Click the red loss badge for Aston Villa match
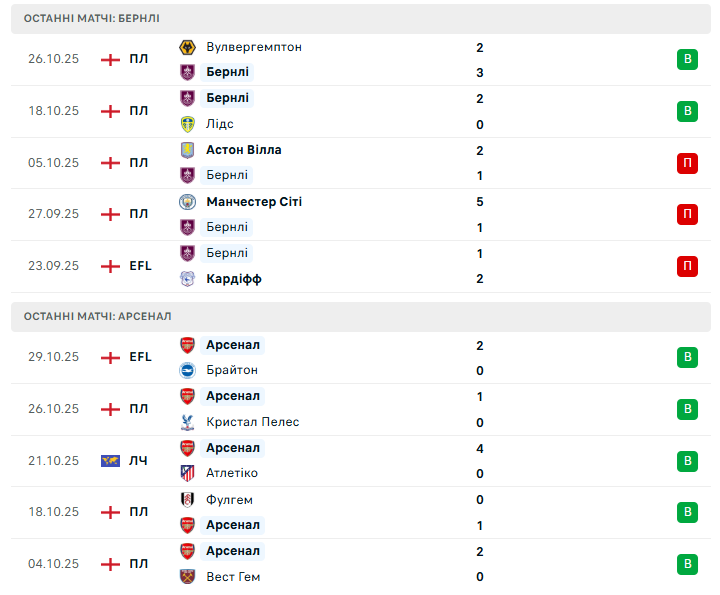This screenshot has height=595, width=720. point(687,162)
